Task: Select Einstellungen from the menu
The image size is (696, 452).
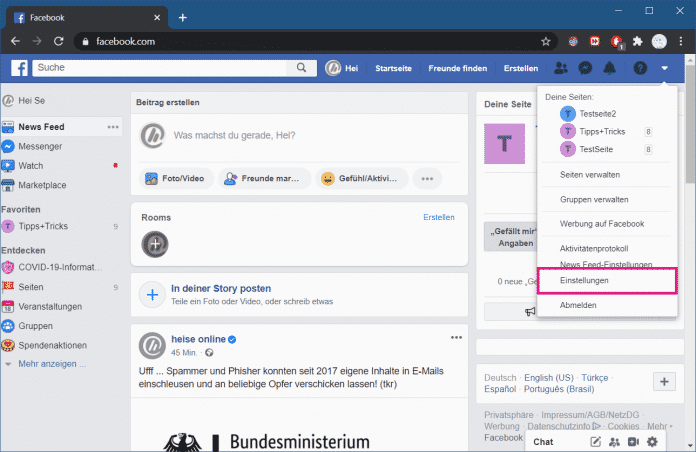Action: click(582, 281)
